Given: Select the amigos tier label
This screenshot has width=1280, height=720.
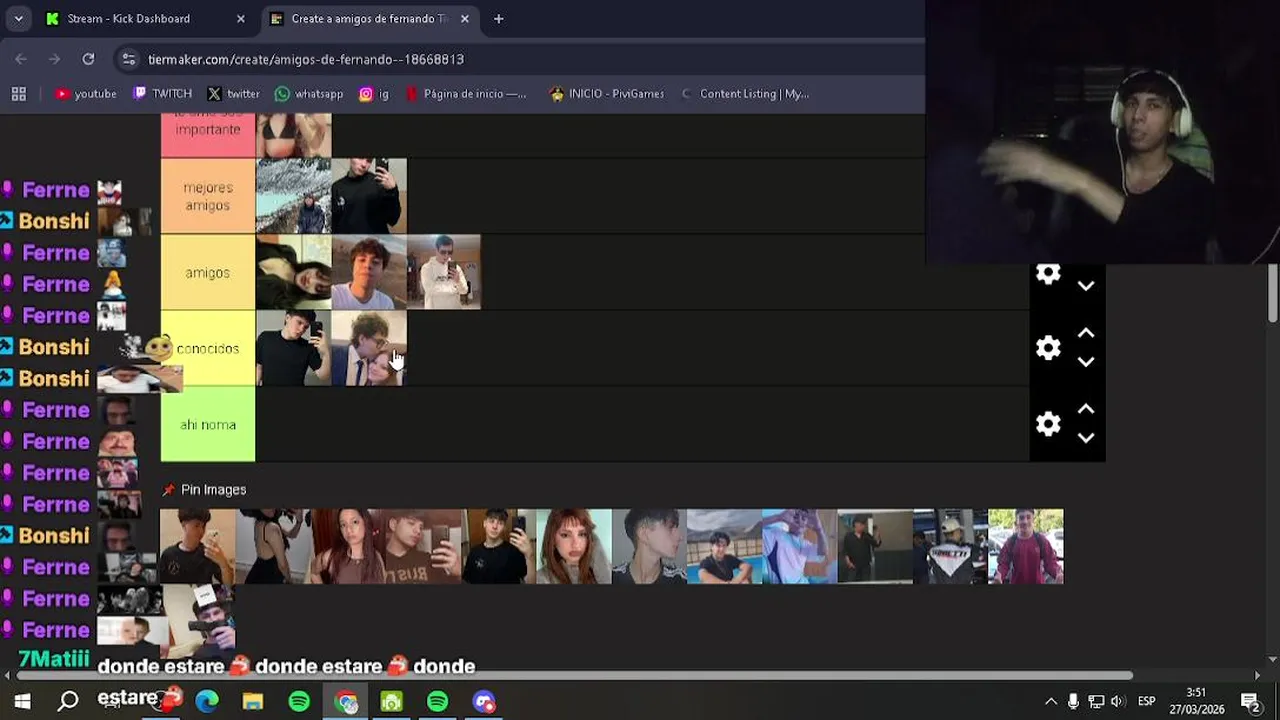Looking at the screenshot, I should click(208, 272).
